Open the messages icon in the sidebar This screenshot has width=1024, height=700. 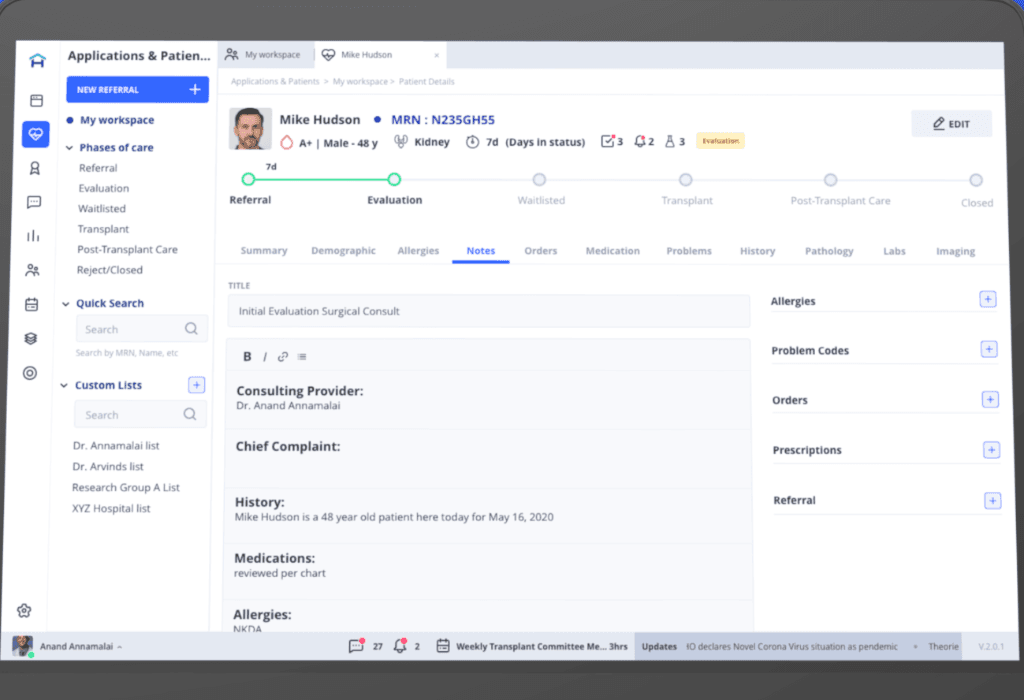pyautogui.click(x=35, y=203)
